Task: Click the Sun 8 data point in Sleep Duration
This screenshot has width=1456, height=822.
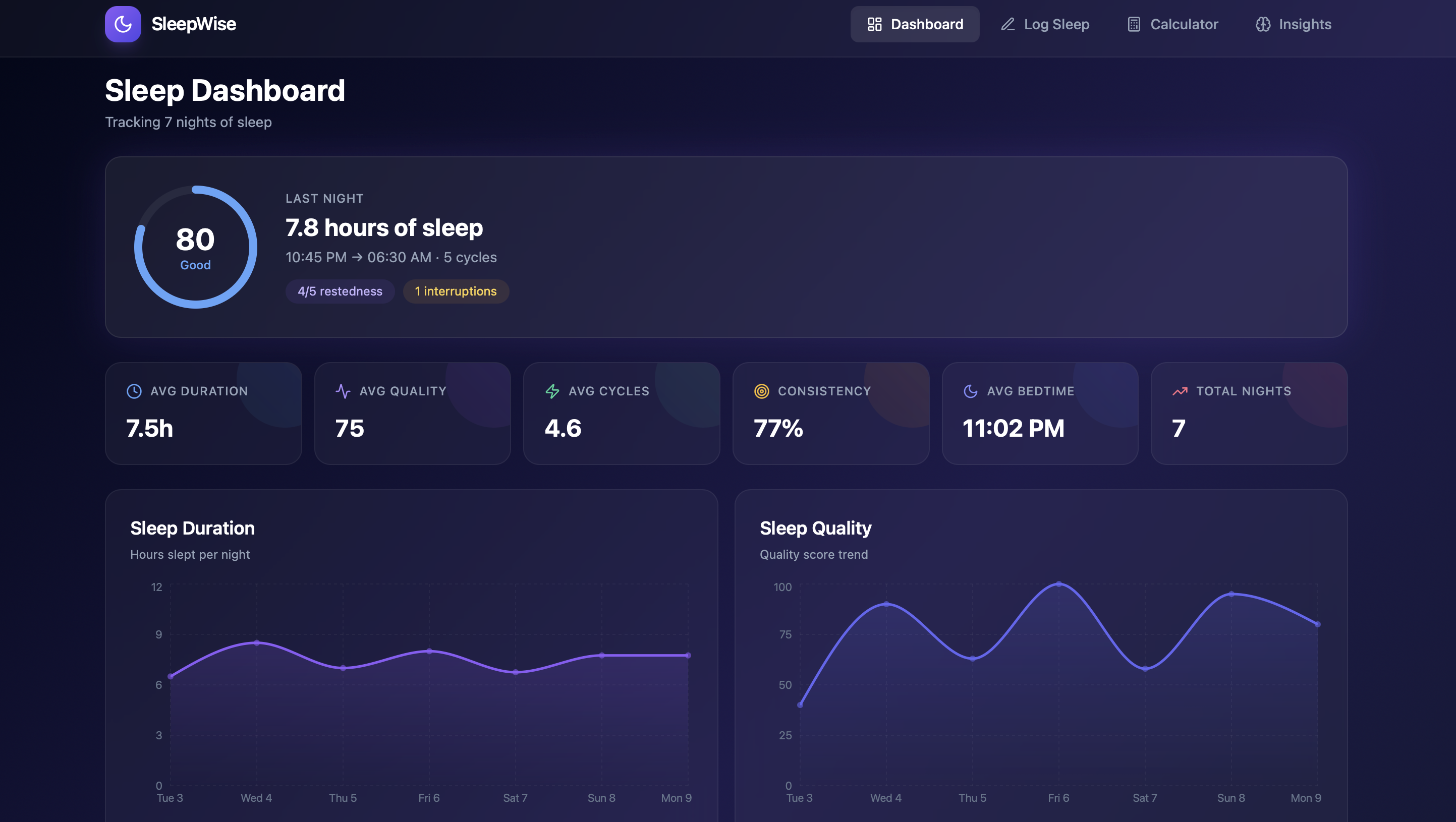Action: pos(602,656)
